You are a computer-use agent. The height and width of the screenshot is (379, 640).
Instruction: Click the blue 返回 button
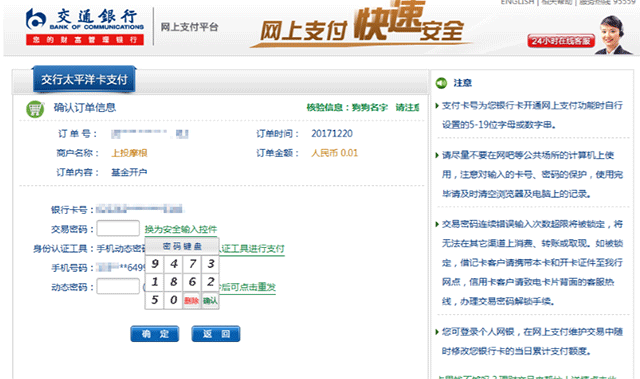(216, 334)
